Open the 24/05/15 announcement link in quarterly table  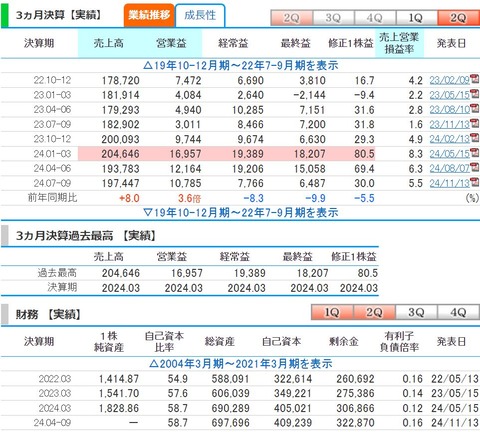point(449,154)
